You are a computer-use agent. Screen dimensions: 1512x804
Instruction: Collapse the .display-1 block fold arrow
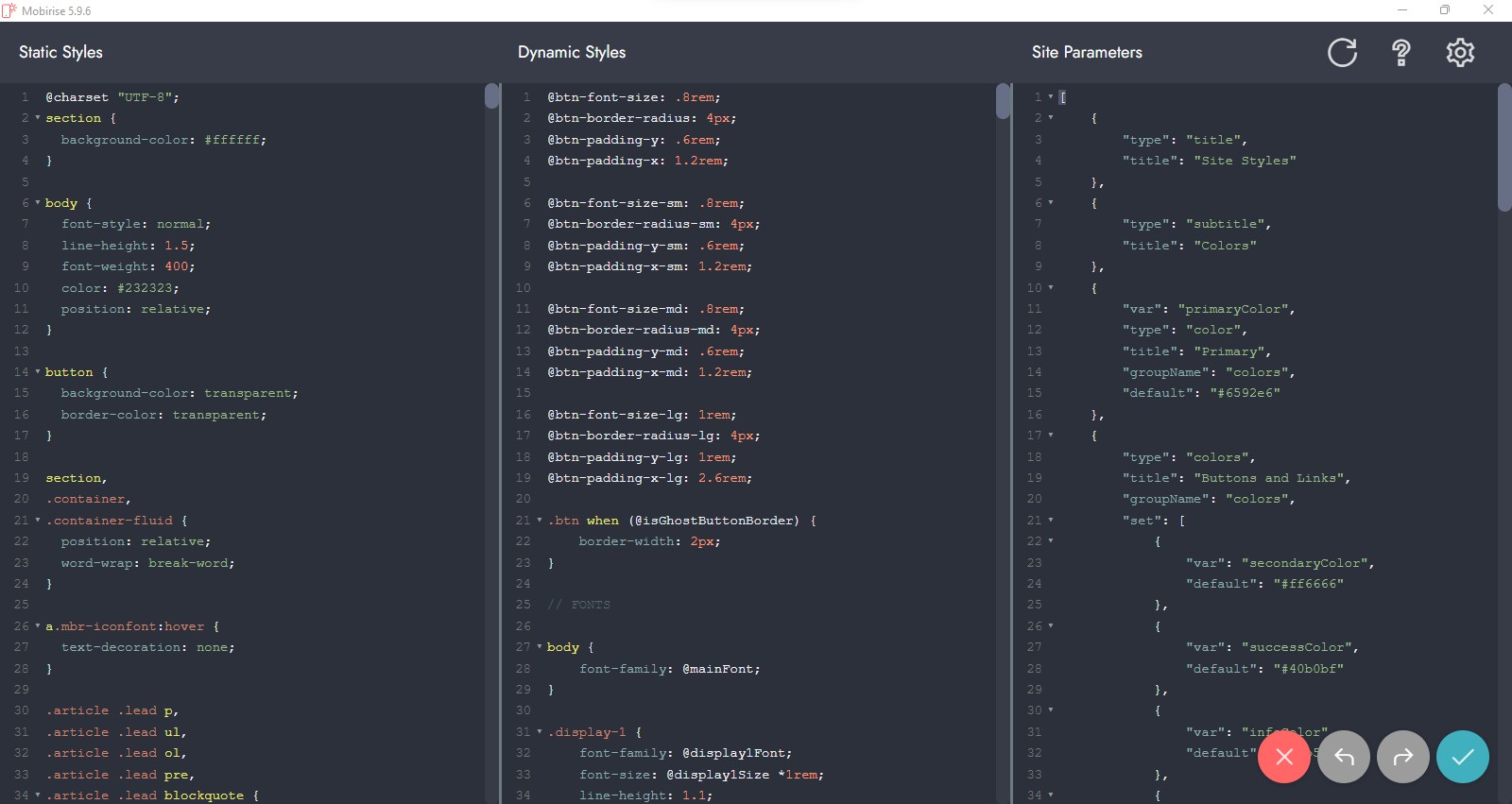pyautogui.click(x=540, y=732)
